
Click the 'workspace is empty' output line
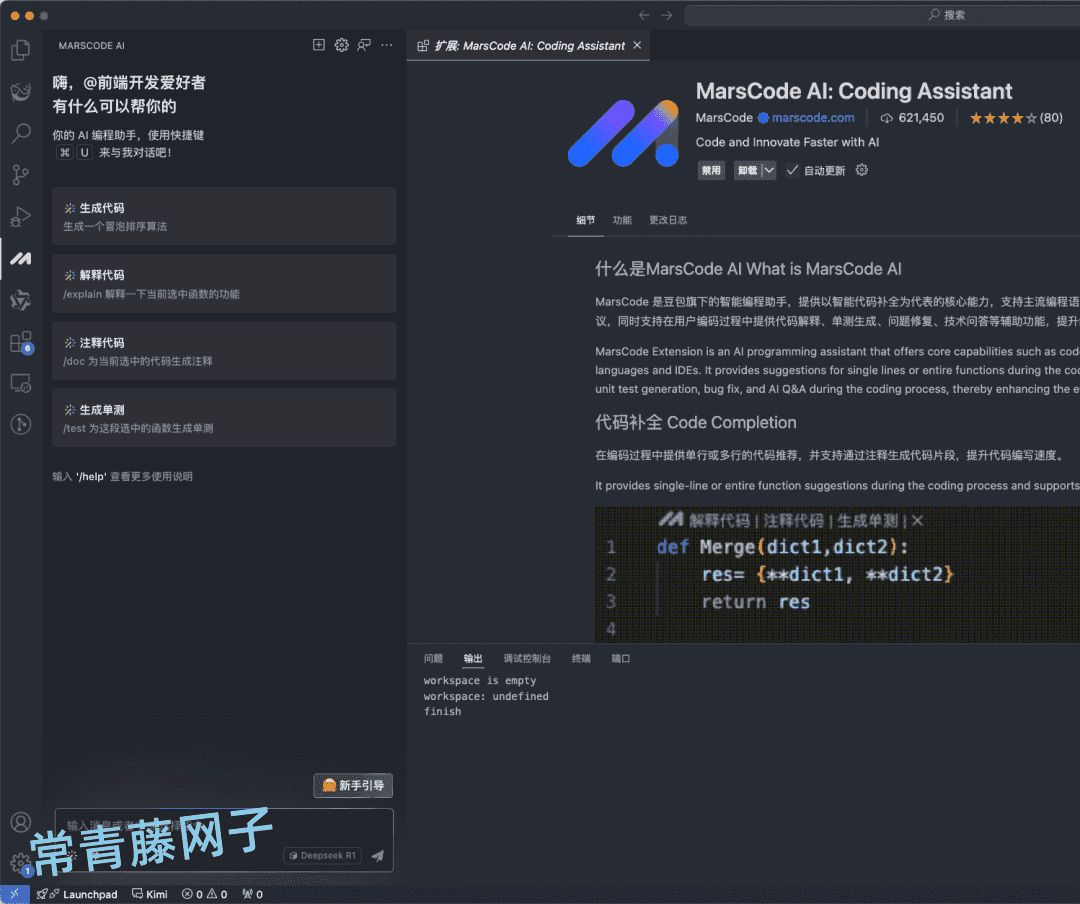(480, 681)
